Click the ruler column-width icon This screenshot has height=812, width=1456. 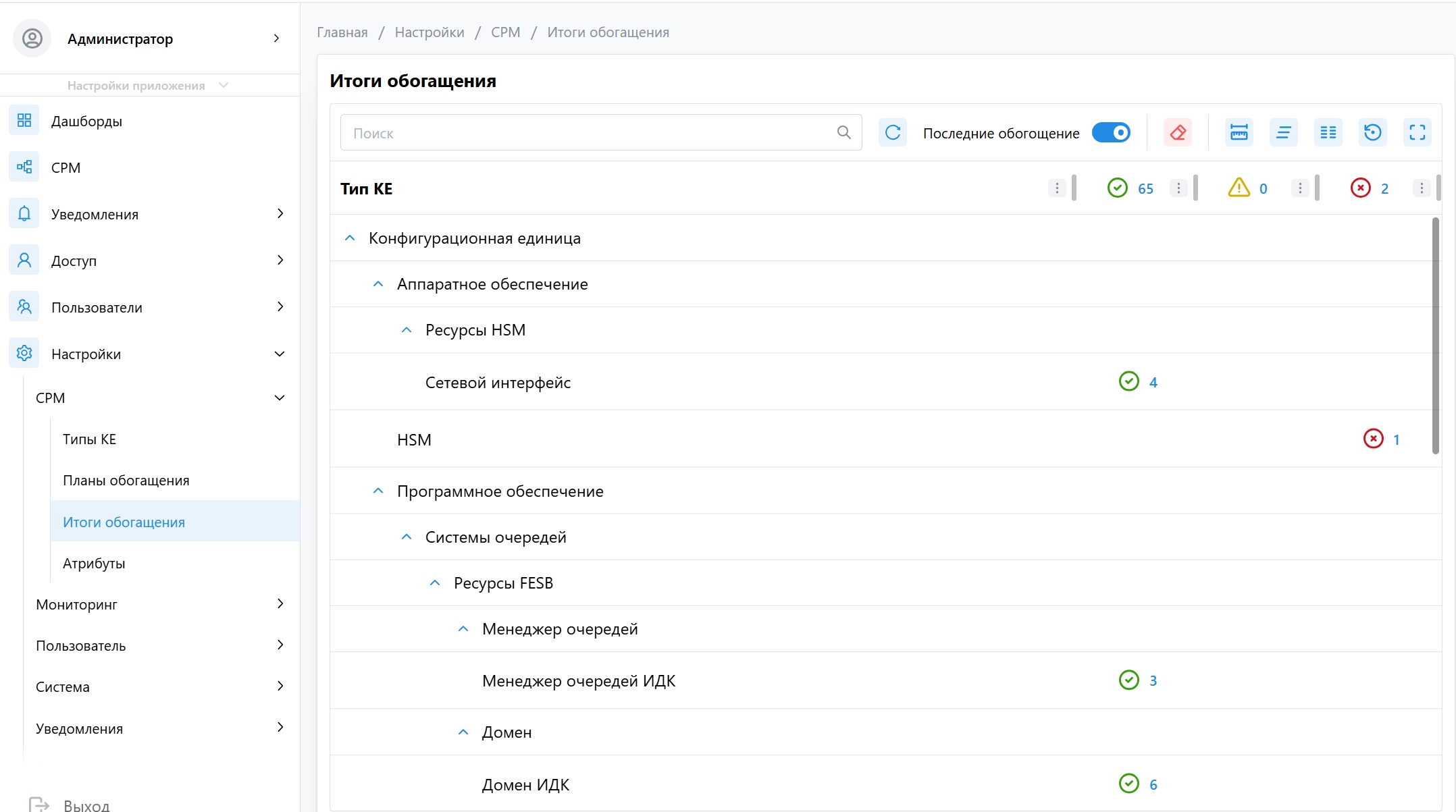point(1239,132)
